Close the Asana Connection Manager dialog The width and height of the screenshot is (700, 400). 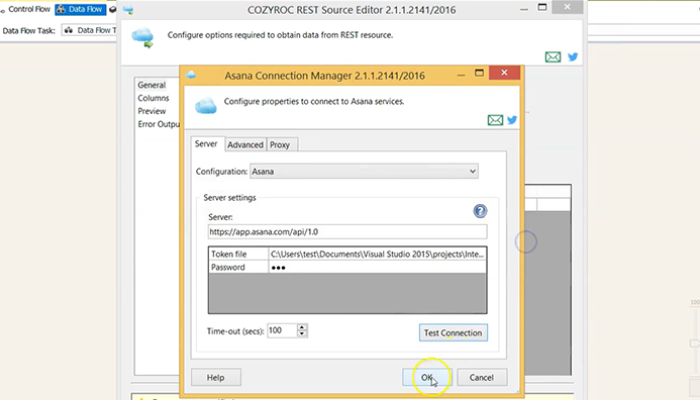(x=504, y=73)
